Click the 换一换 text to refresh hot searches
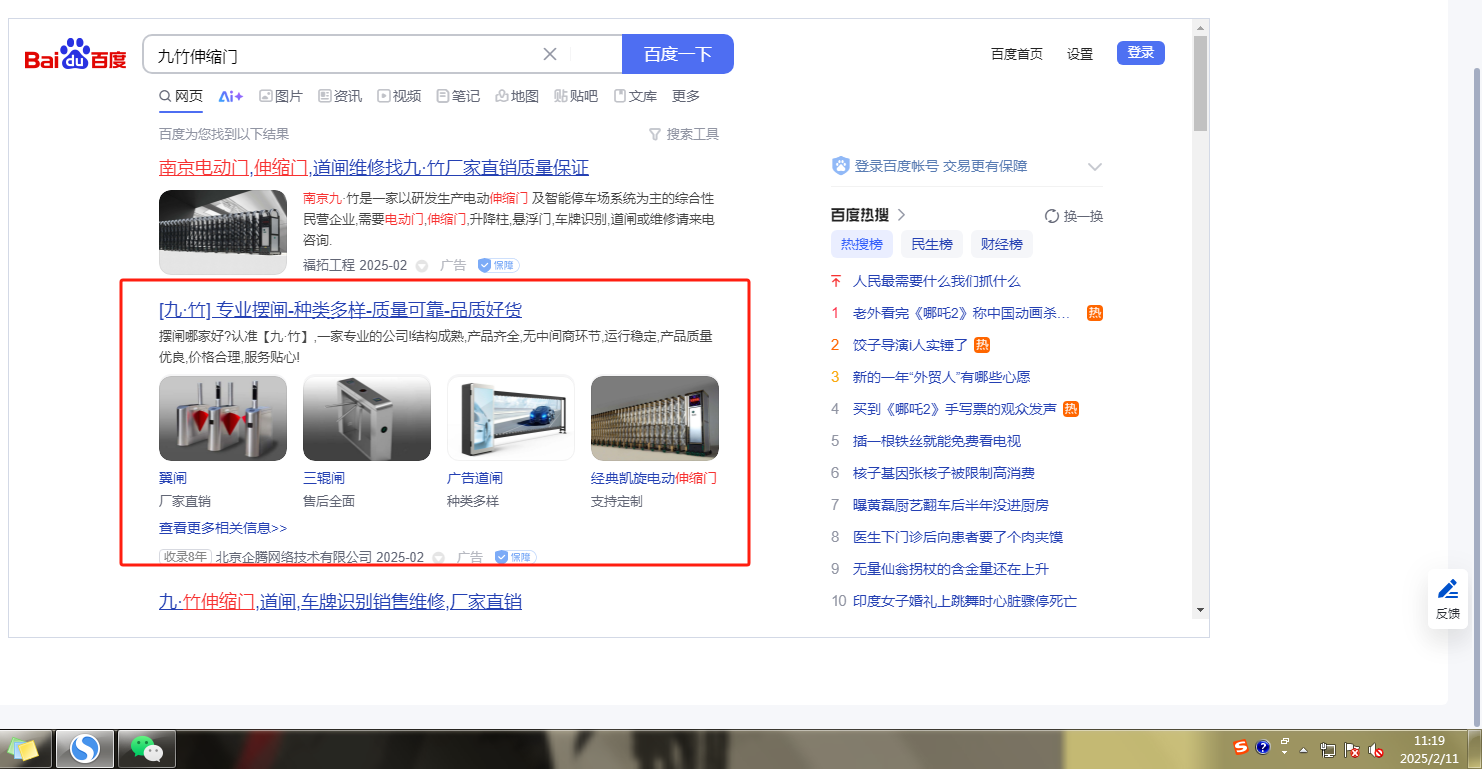 click(x=1083, y=216)
